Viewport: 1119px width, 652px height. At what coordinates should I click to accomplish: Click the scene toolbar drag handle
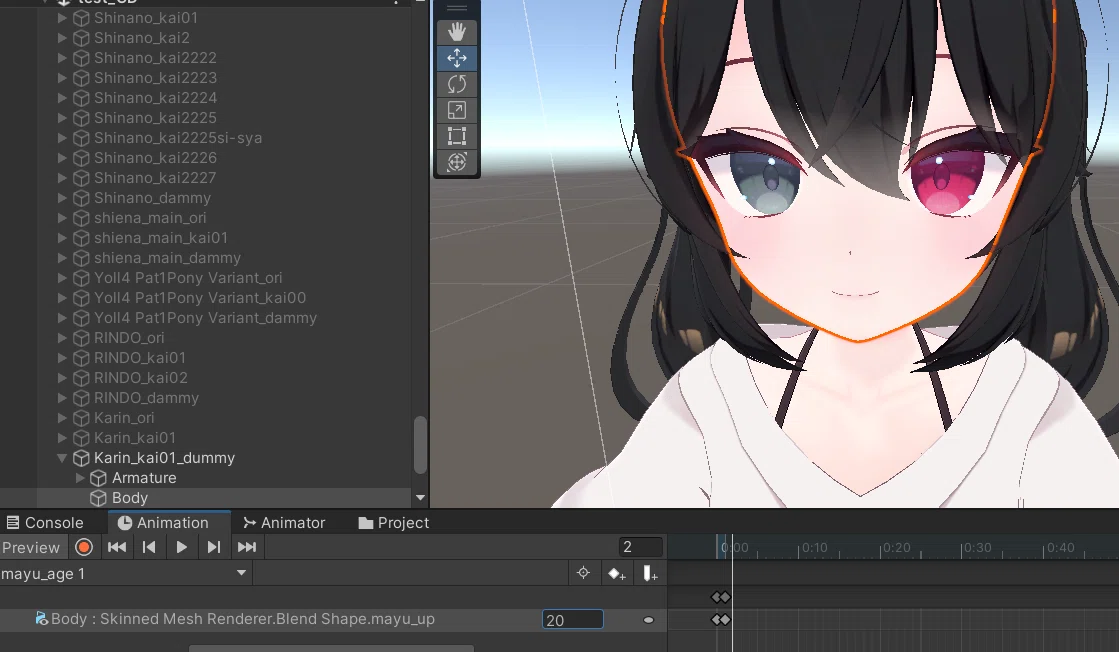point(457,9)
